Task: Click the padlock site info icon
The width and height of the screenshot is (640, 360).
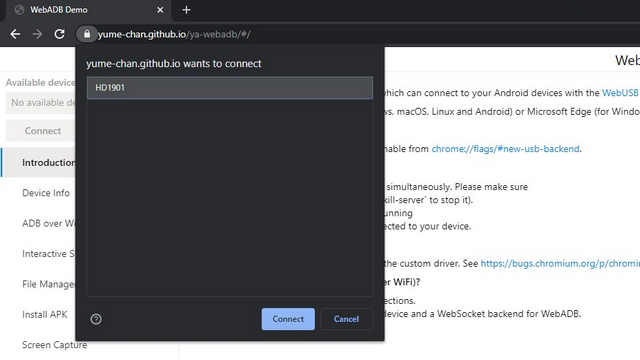Action: pos(87,34)
